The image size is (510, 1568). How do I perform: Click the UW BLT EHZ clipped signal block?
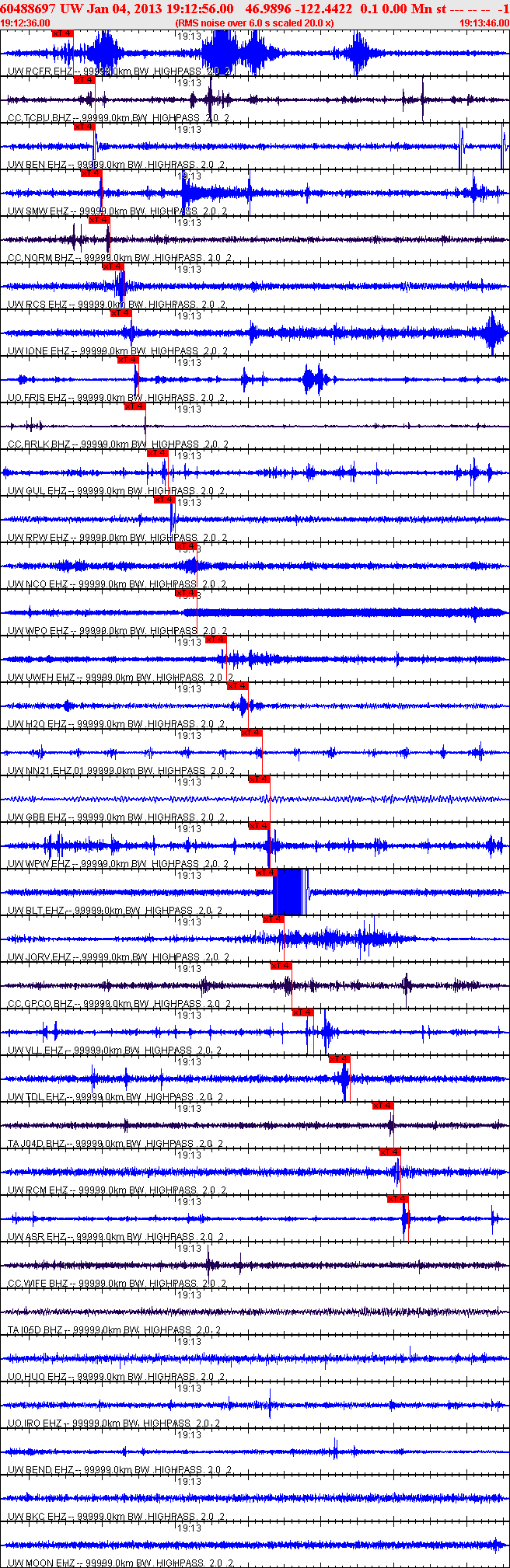pos(291,892)
